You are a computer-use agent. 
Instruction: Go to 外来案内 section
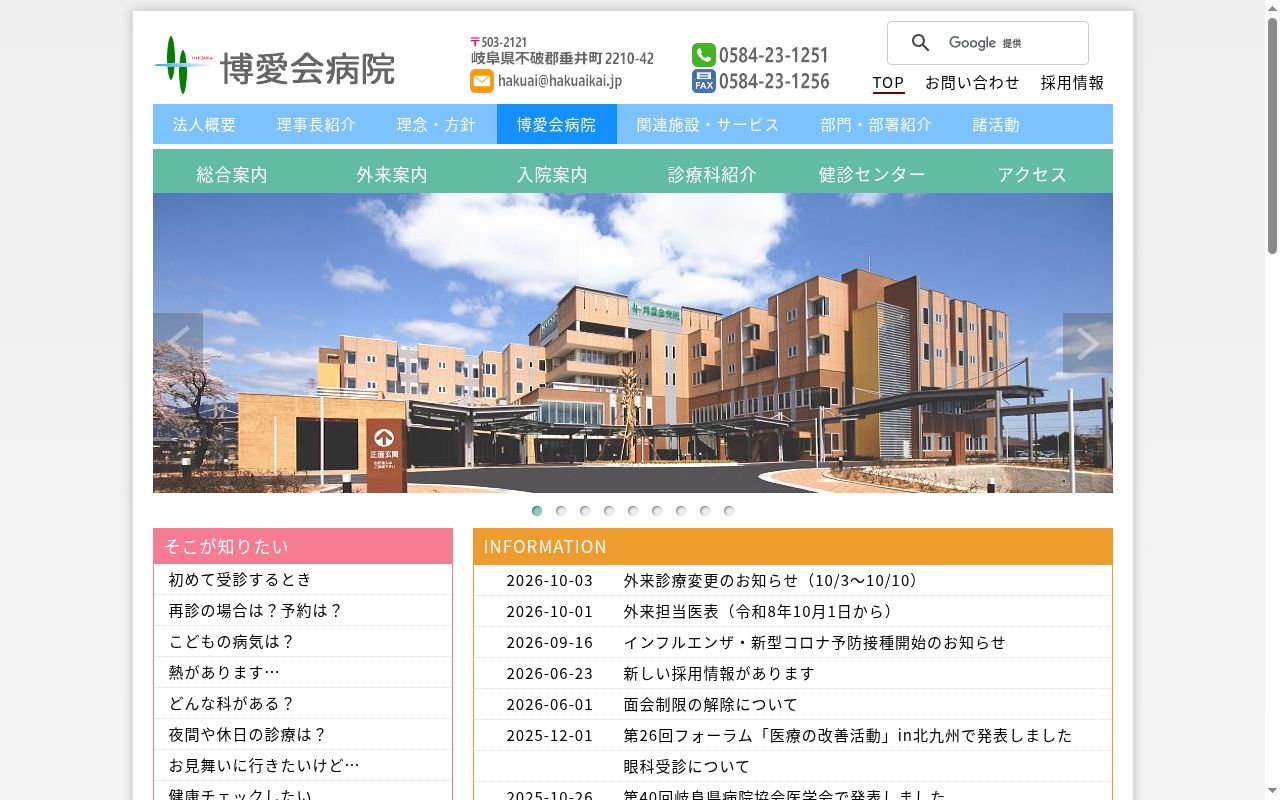[x=392, y=173]
